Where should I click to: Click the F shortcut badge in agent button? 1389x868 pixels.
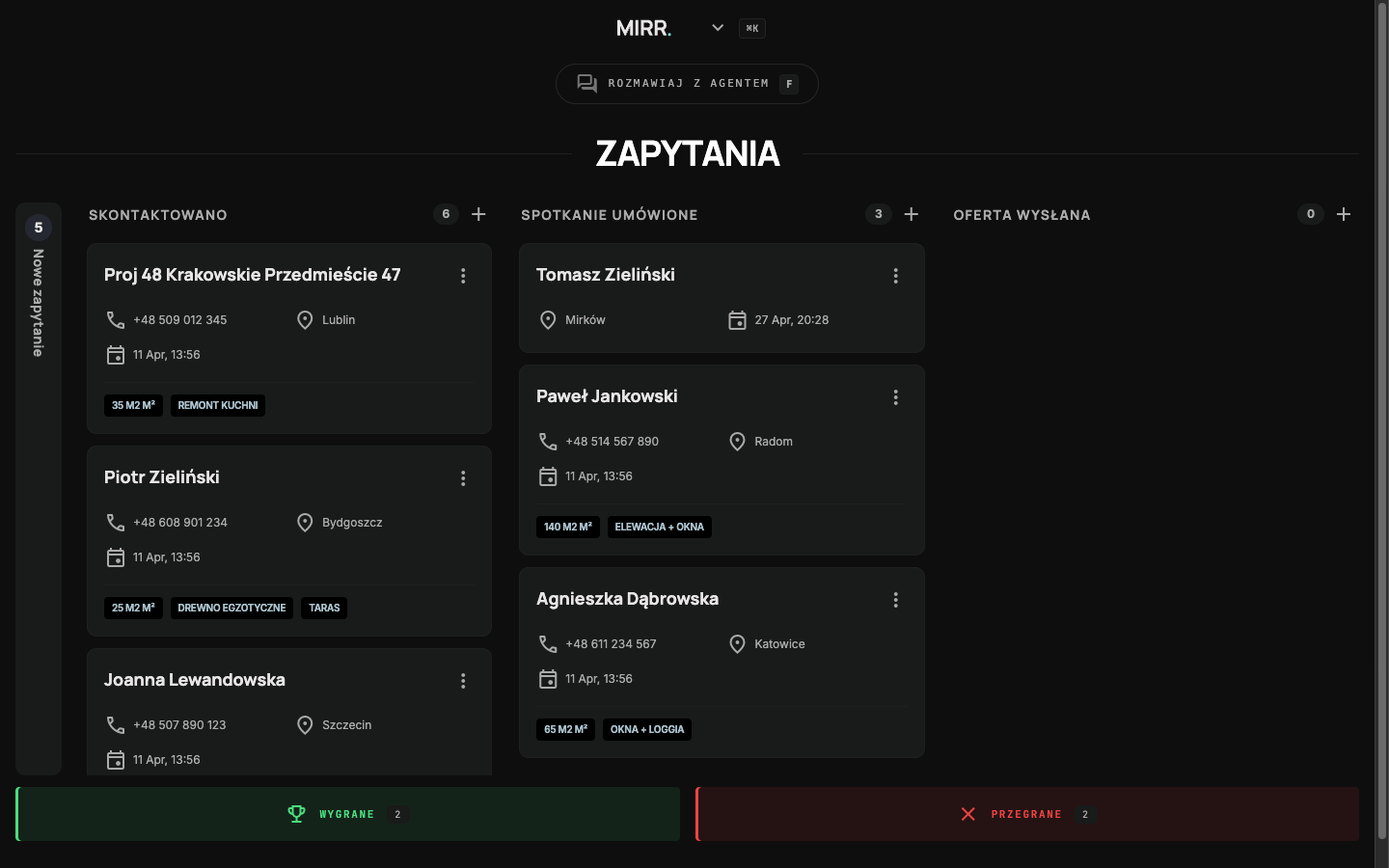(789, 84)
